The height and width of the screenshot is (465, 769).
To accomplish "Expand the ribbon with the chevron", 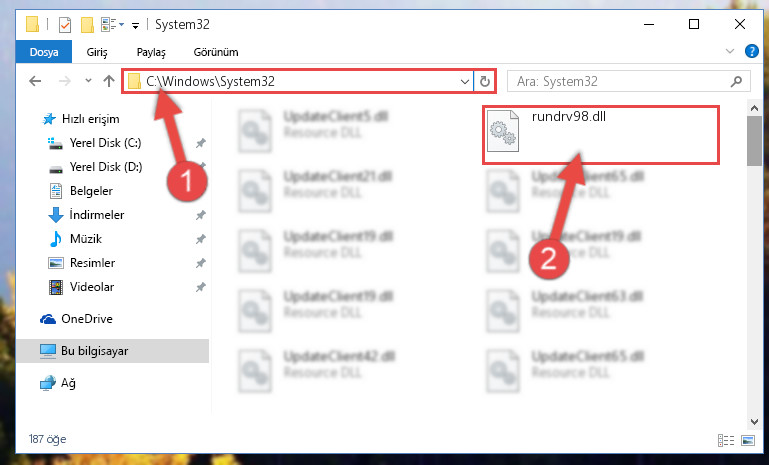I will (730, 51).
